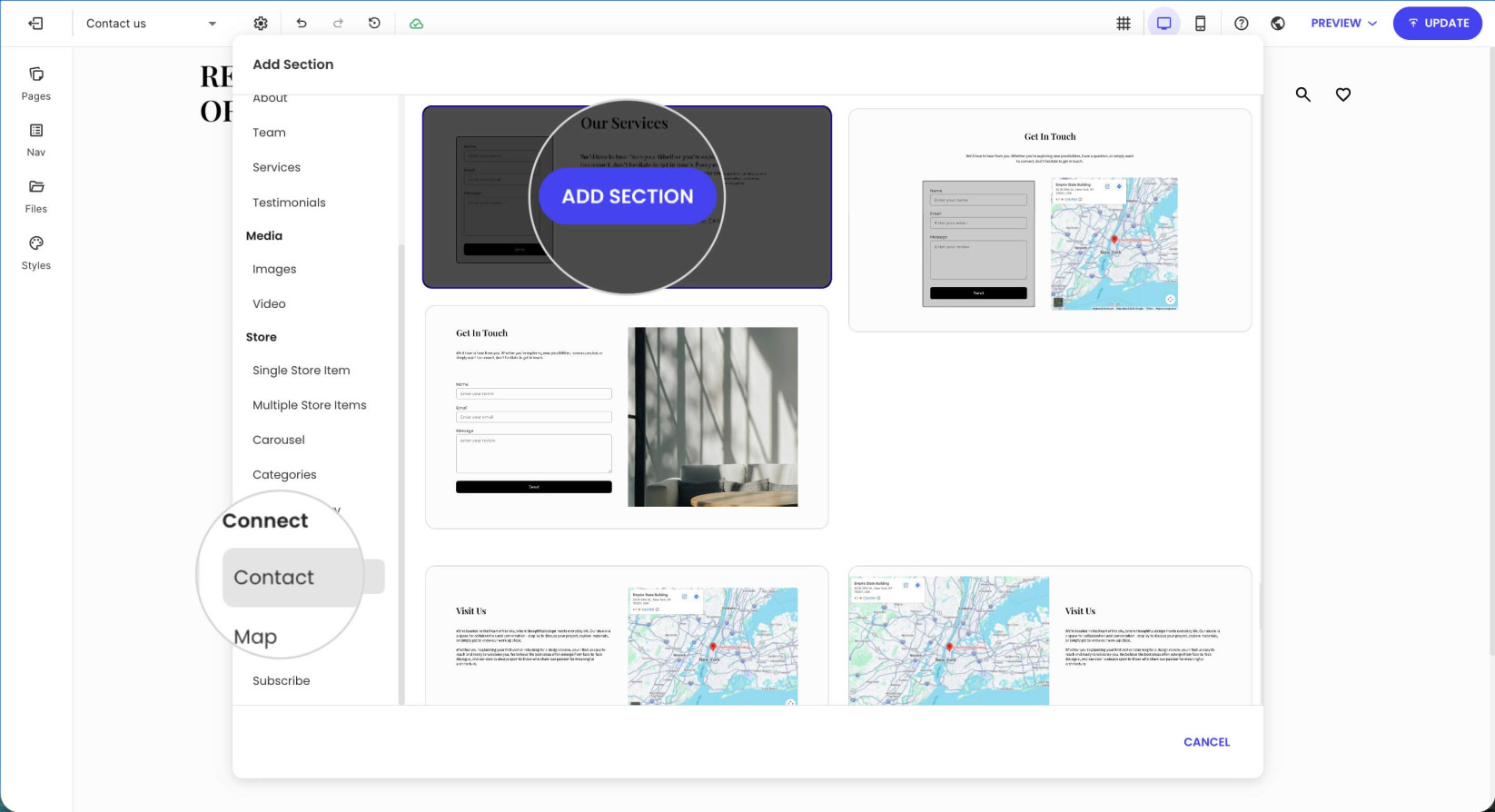1495x812 pixels.
Task: Switch to desktop view icon
Action: coord(1163,24)
